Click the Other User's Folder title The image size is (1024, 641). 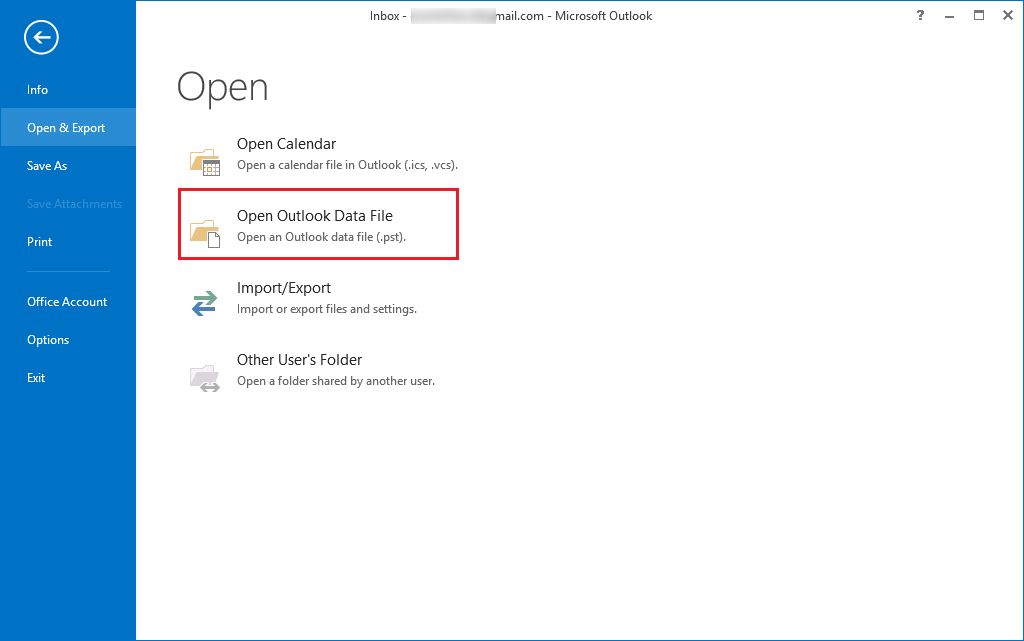coord(299,360)
